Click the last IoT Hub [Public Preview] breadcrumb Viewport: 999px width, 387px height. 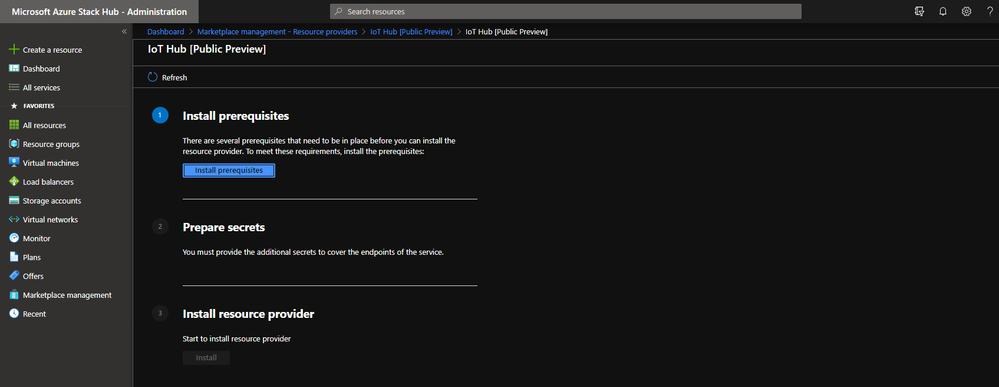coord(507,31)
